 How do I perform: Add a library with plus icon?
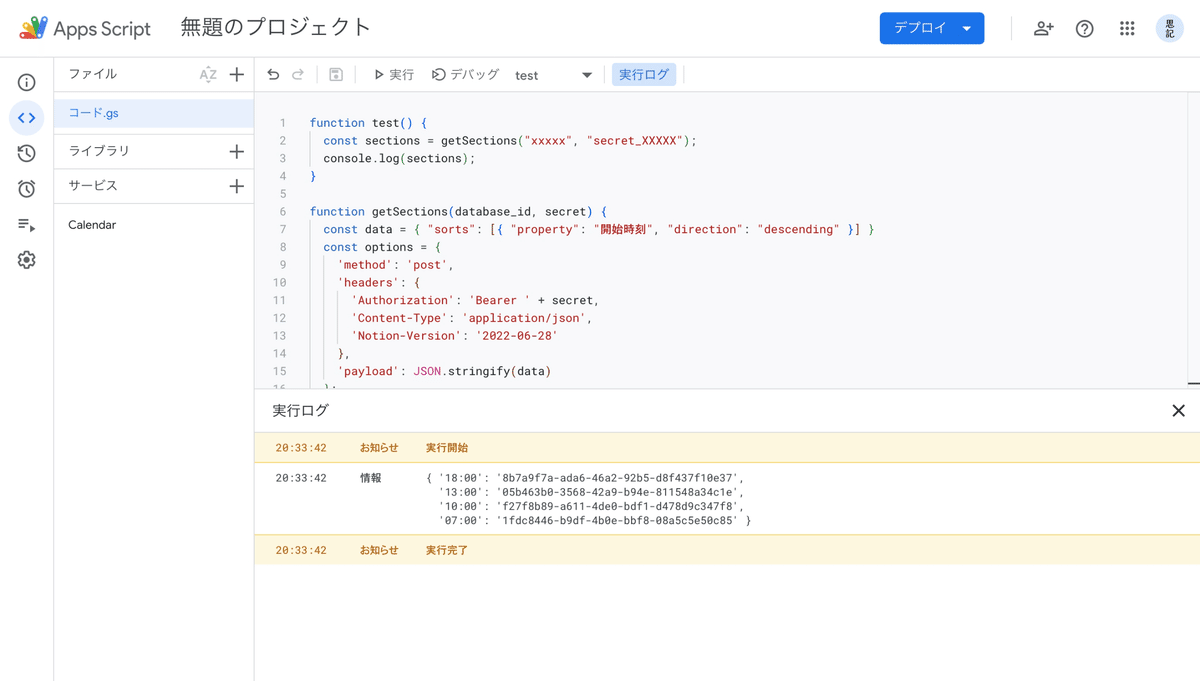point(237,151)
